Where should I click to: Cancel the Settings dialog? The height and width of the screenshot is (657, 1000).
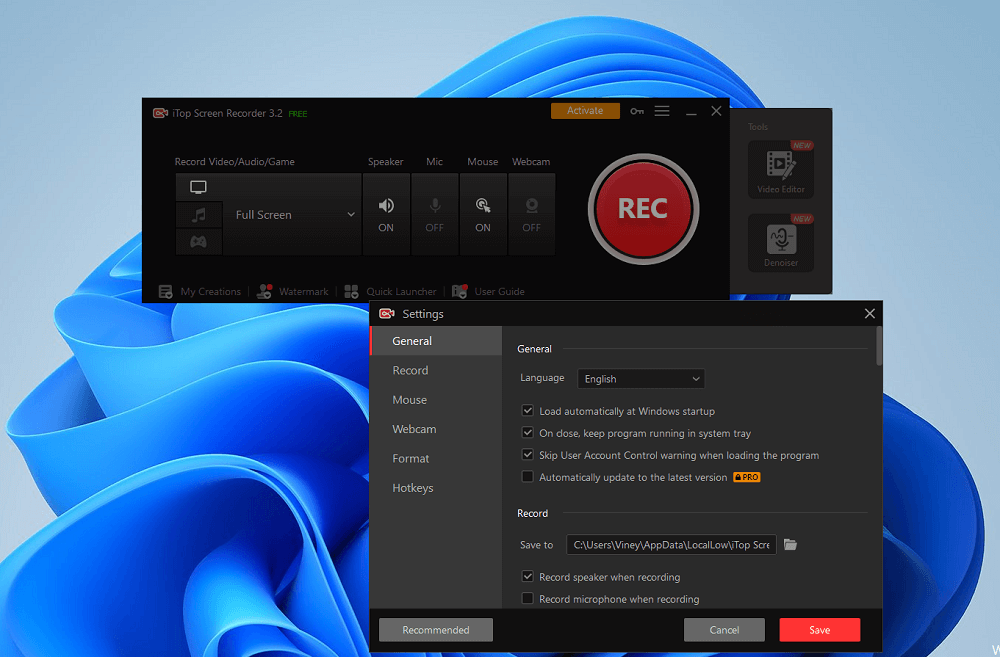point(724,630)
